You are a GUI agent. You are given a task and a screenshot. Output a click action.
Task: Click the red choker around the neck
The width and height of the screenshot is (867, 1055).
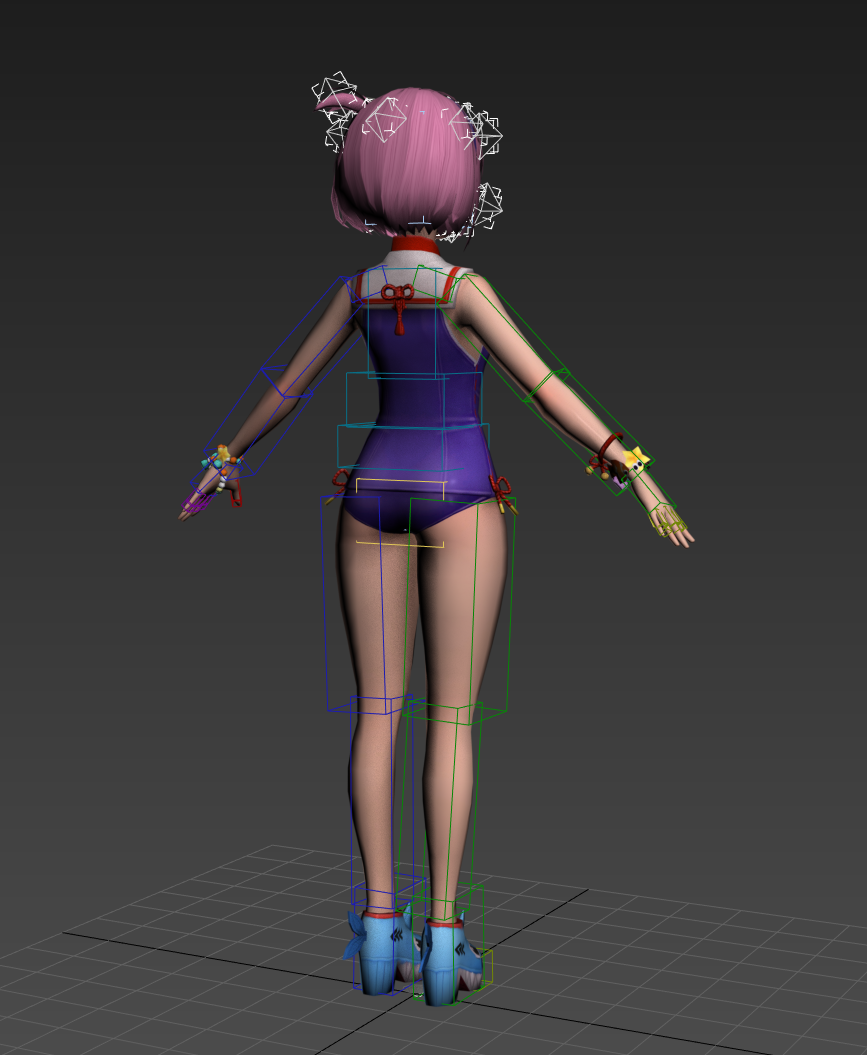point(416,244)
